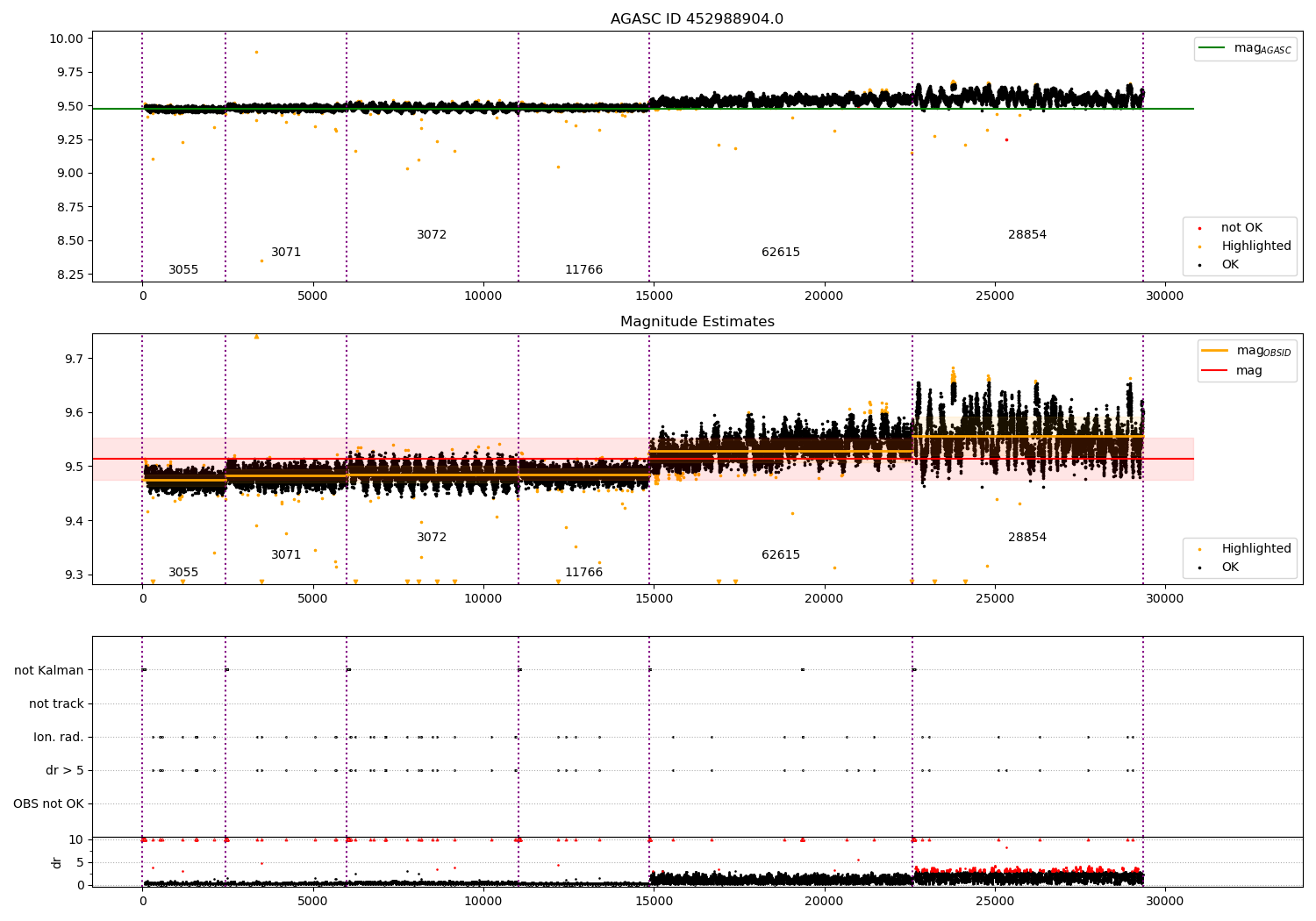
Task: Click the "5" tick on dr axis
Action: pos(81,862)
